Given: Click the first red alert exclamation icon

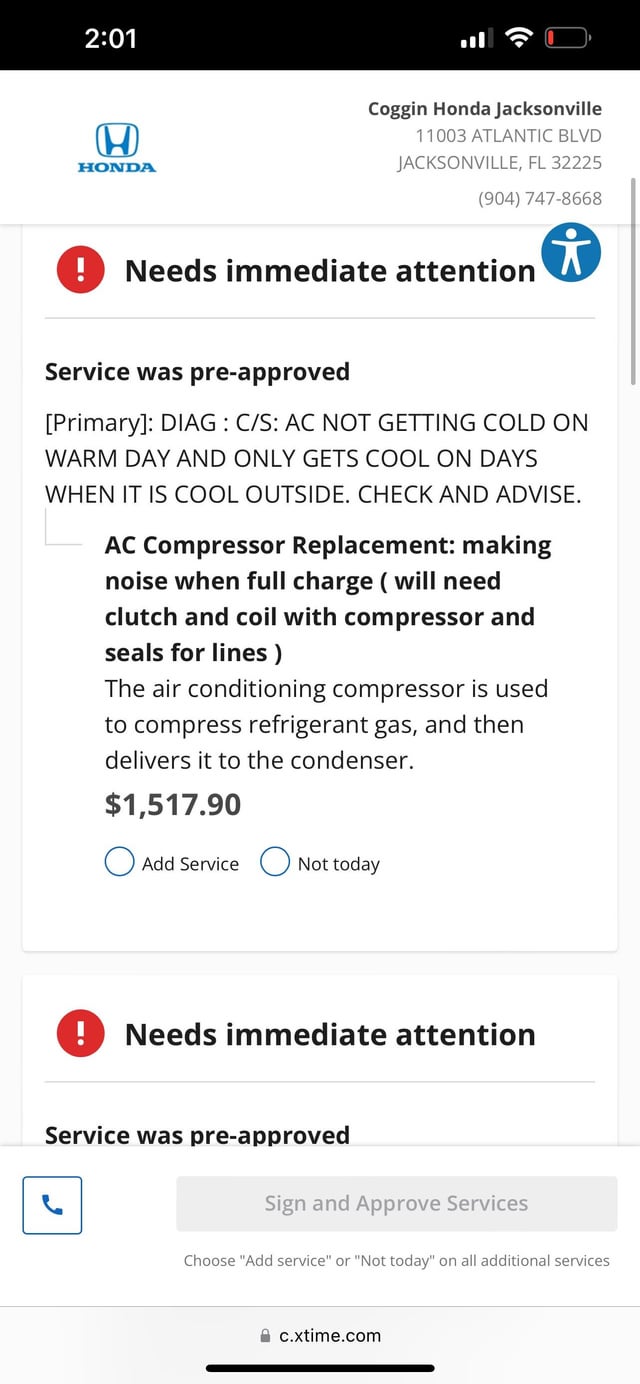Looking at the screenshot, I should pos(80,269).
